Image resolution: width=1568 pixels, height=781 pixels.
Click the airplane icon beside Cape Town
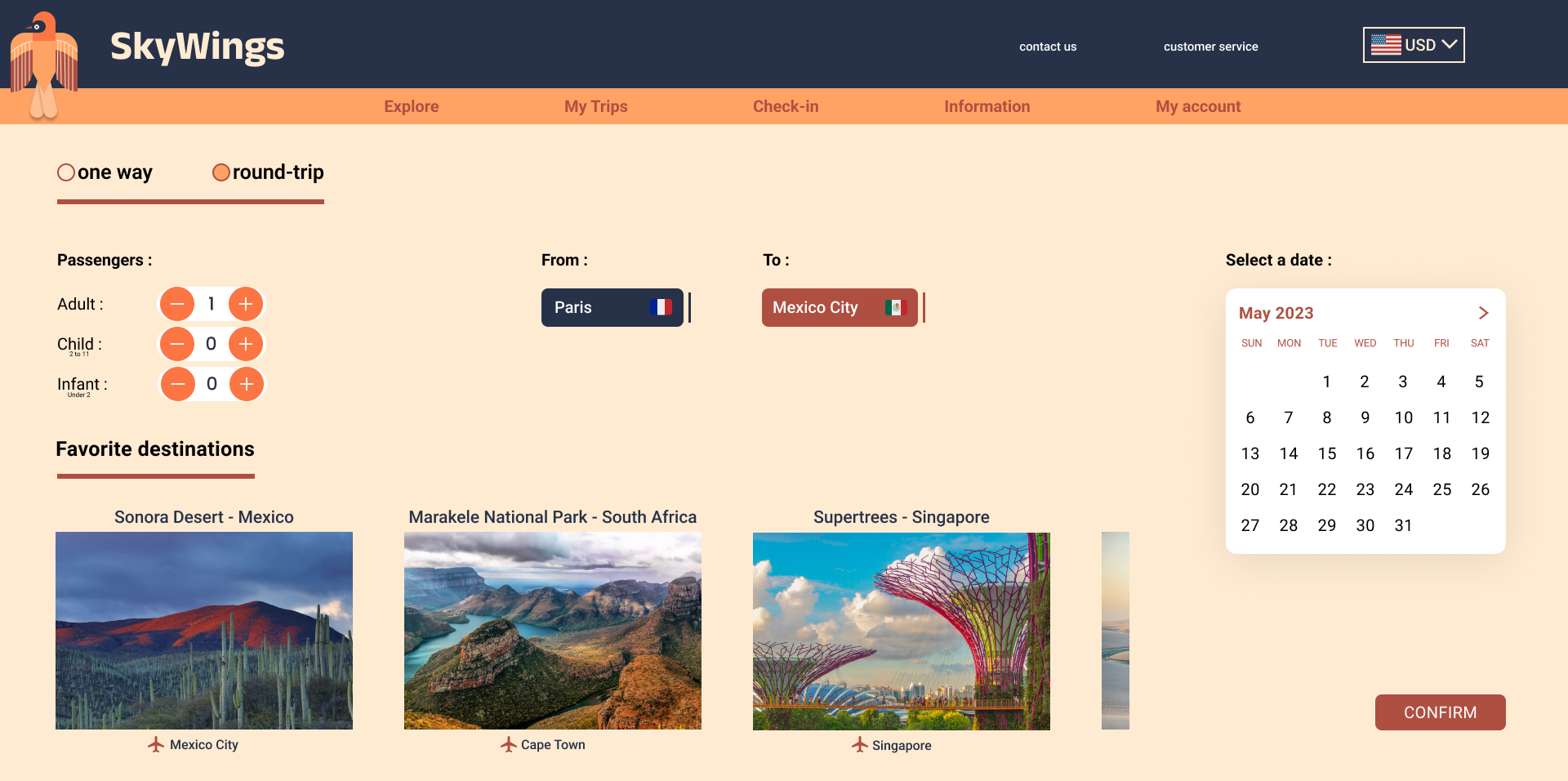tap(509, 744)
